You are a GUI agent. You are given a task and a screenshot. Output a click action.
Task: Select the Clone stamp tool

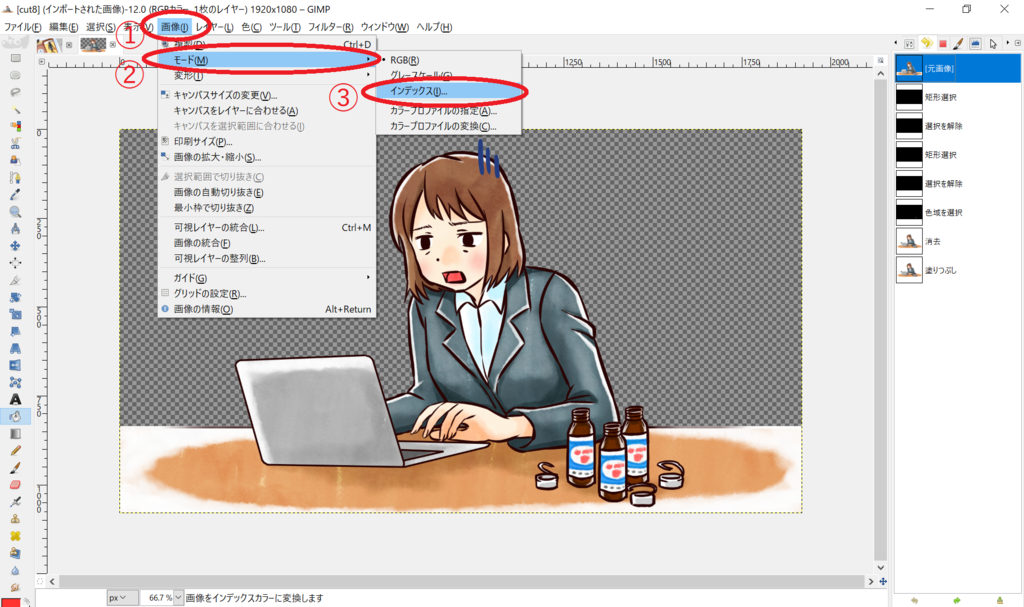click(15, 519)
